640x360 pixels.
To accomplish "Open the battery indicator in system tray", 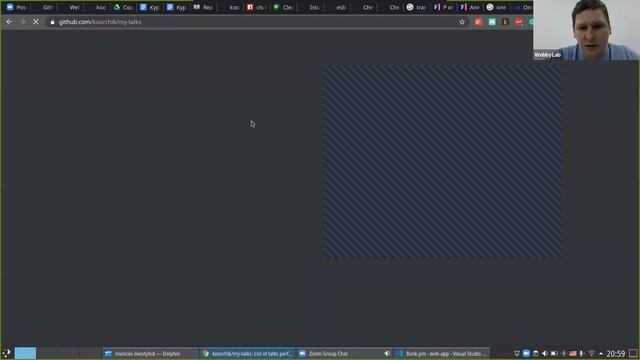I will pyautogui.click(x=554, y=353).
